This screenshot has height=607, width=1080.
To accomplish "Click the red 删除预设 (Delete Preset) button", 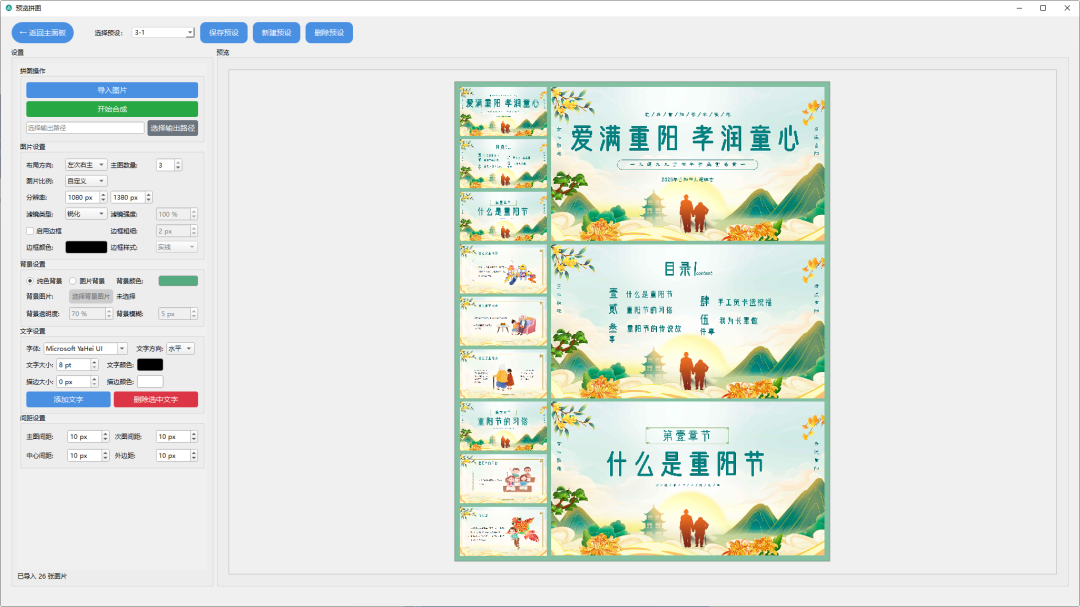I will (x=330, y=32).
